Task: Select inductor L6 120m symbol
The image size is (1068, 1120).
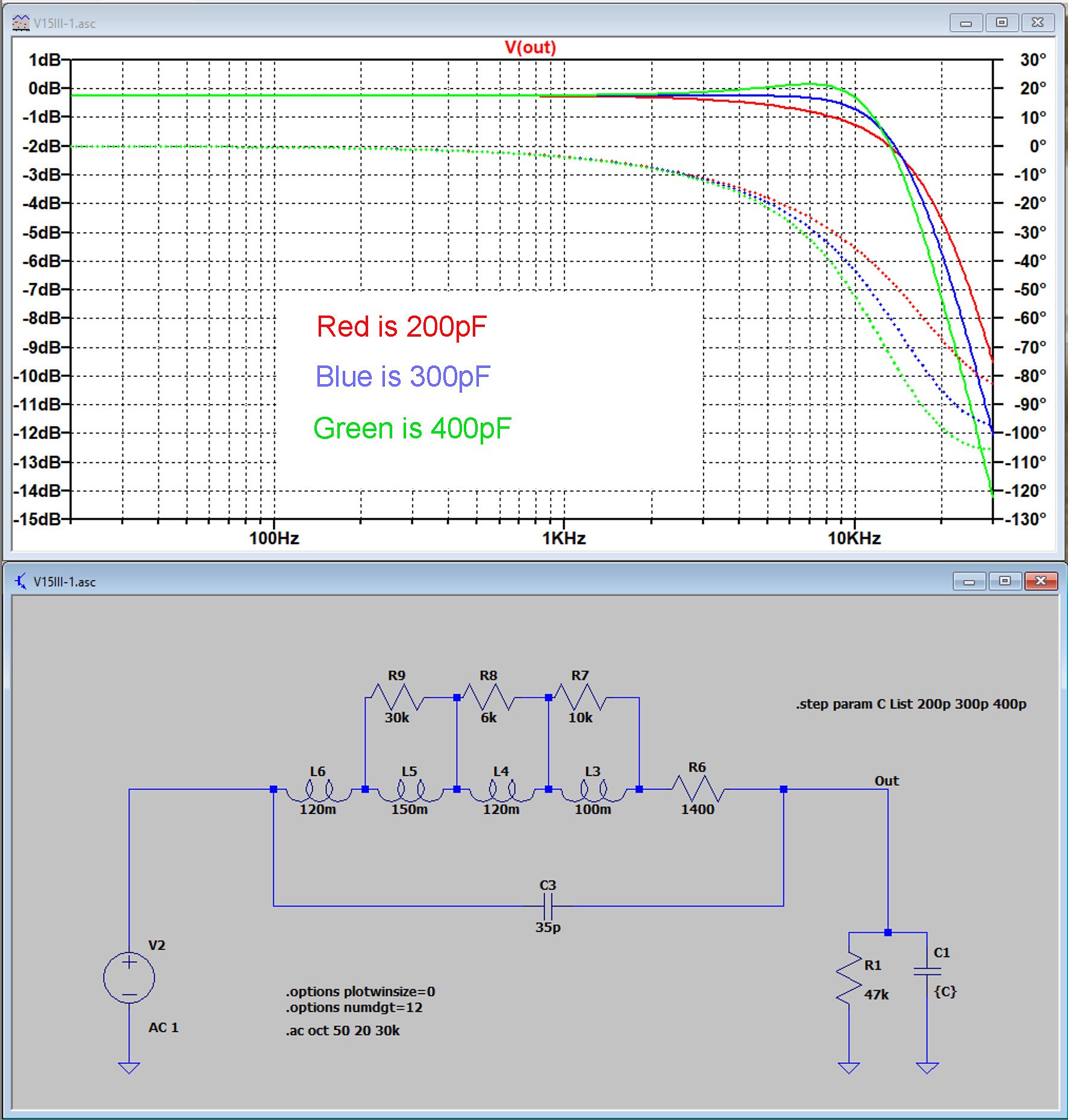Action: 318,790
